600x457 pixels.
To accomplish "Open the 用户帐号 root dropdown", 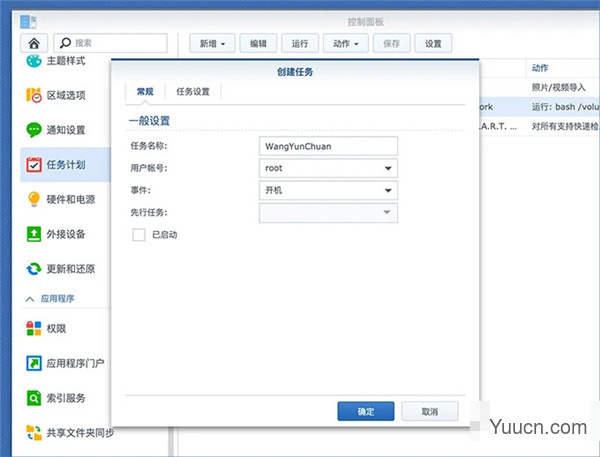I will tap(328, 168).
